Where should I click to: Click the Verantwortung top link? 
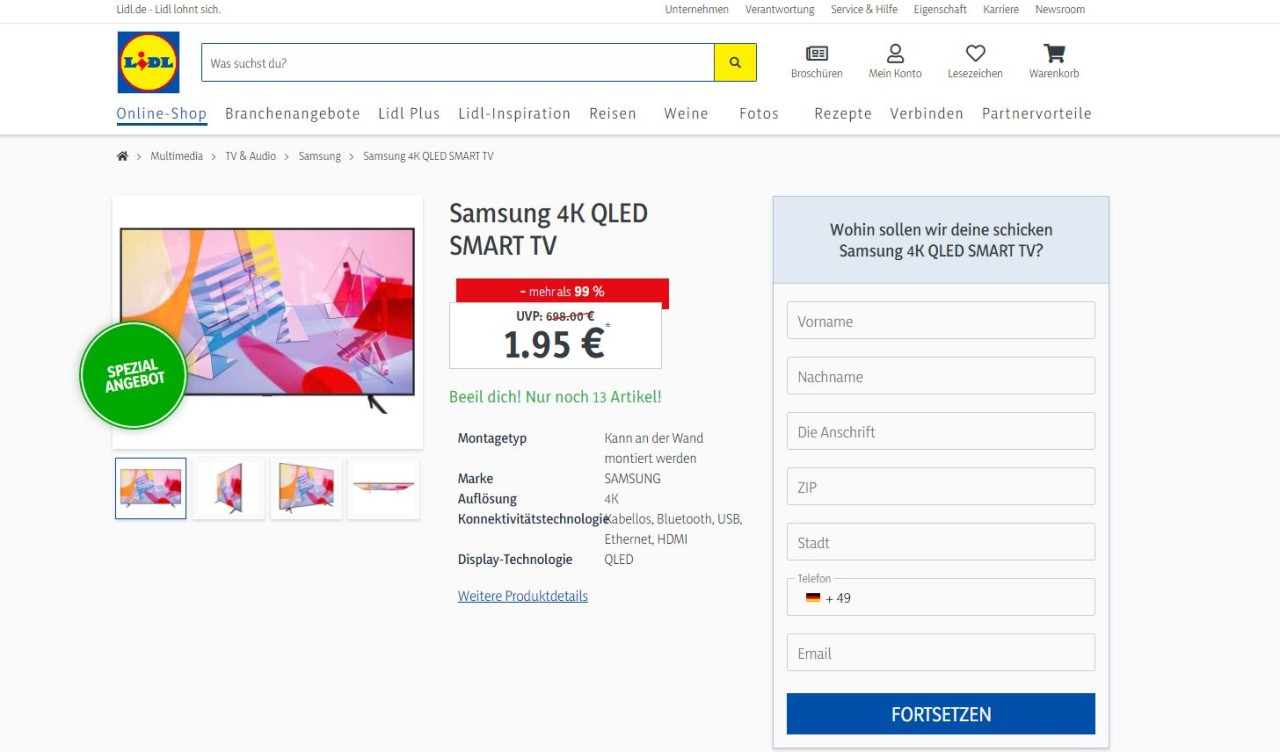(x=780, y=9)
